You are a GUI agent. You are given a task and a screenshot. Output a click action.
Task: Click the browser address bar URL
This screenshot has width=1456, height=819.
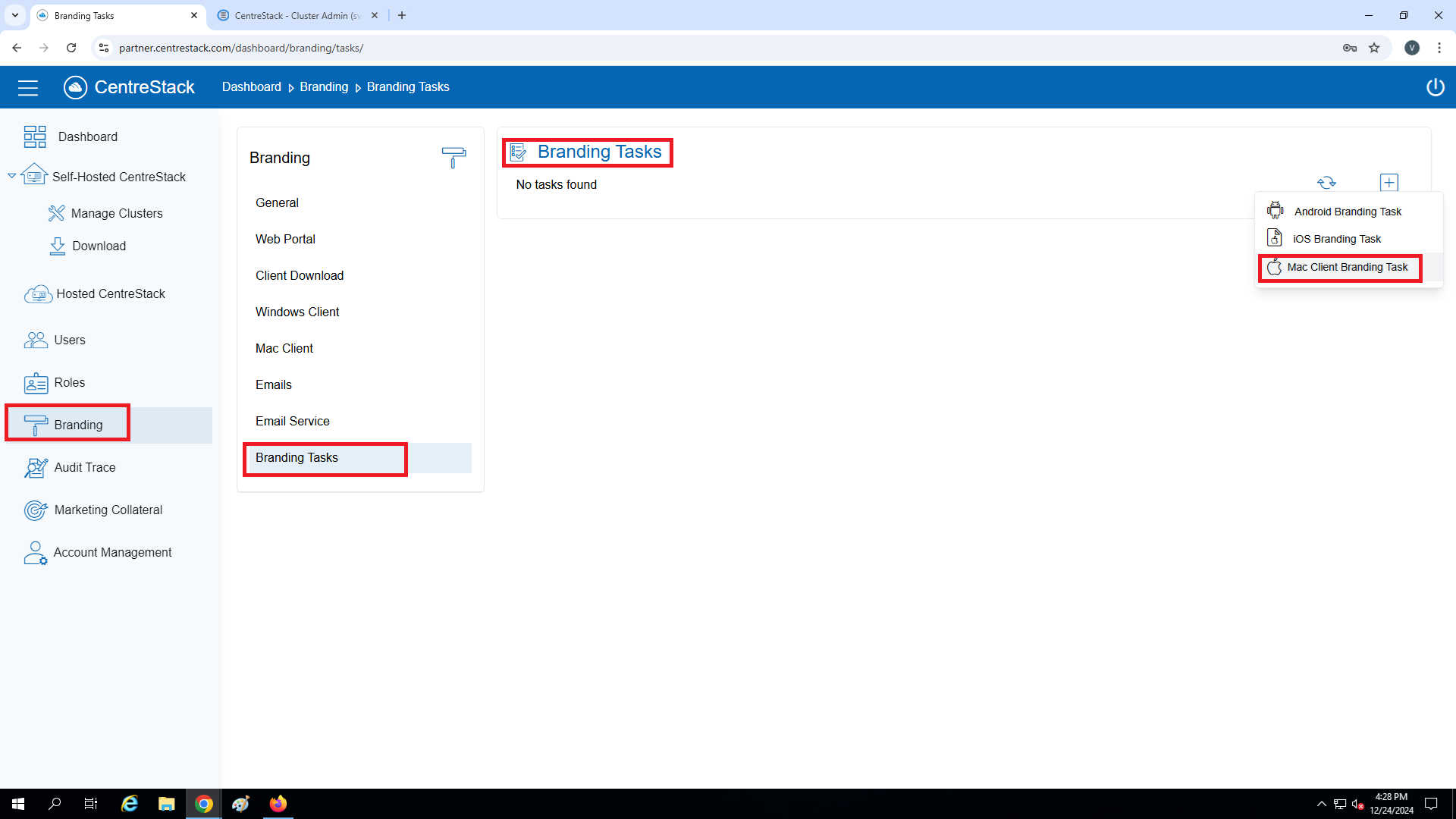click(241, 48)
